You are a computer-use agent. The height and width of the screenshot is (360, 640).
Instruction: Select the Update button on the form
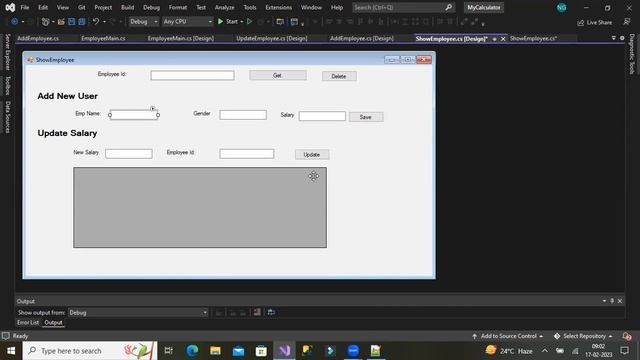point(312,155)
